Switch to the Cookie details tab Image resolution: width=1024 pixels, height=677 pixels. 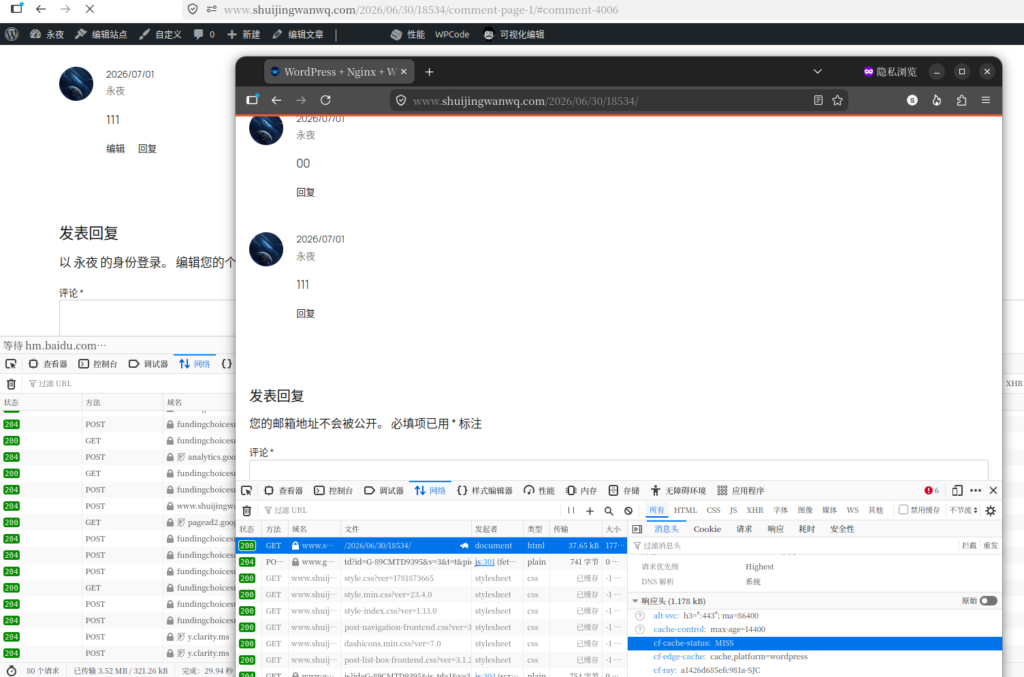[707, 529]
